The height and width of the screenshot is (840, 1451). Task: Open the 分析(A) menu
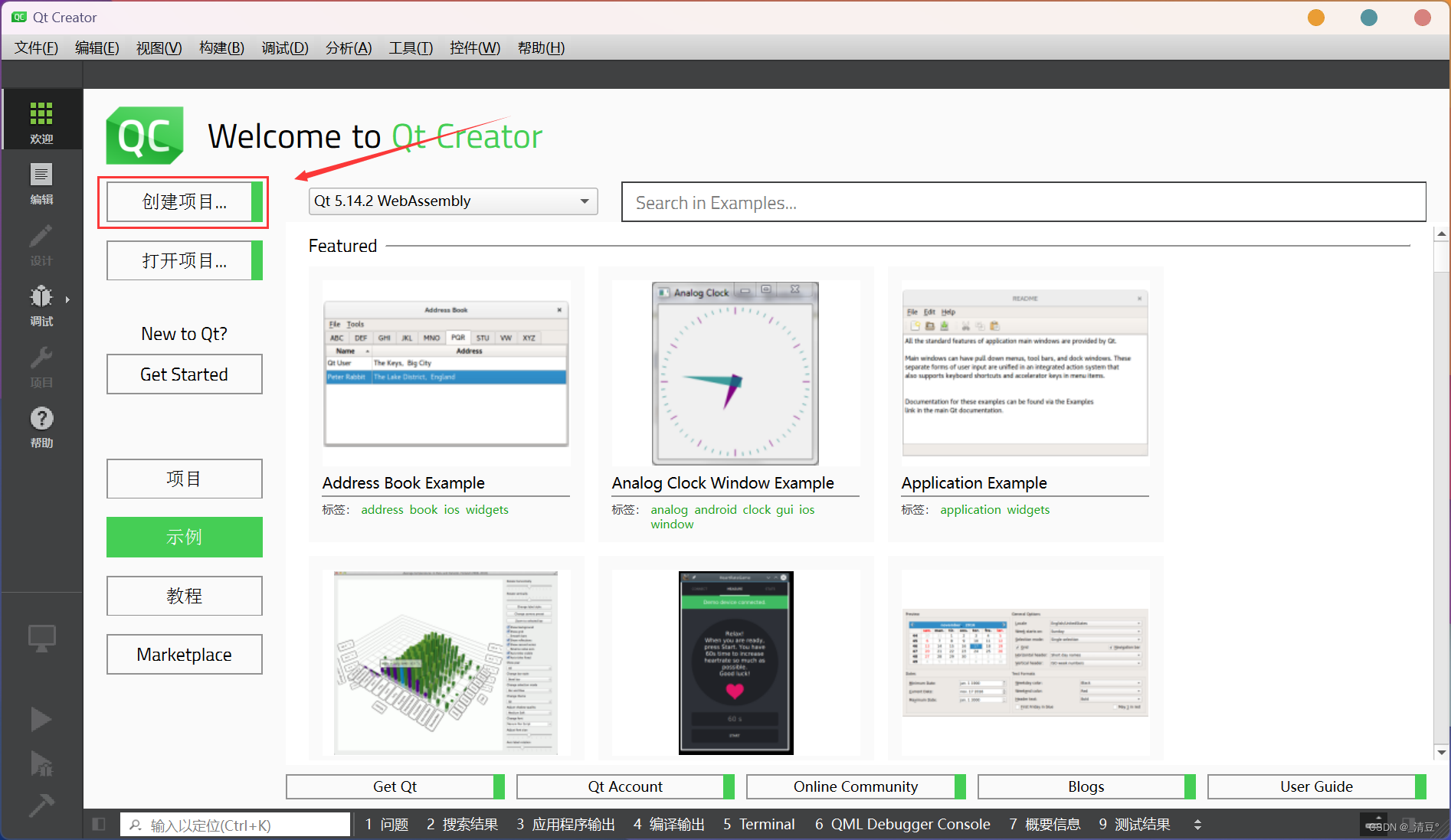click(349, 47)
